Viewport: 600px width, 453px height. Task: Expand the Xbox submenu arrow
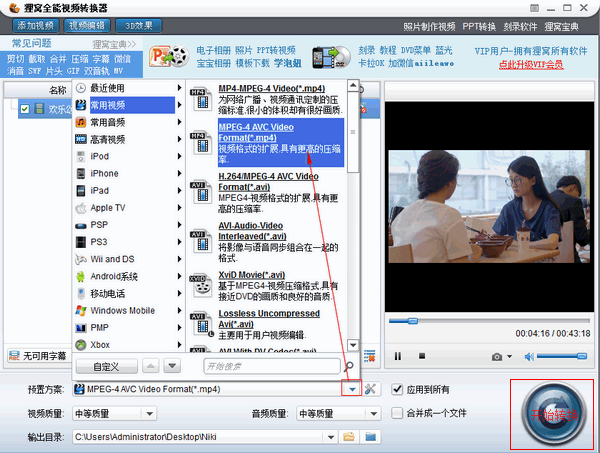click(x=179, y=345)
